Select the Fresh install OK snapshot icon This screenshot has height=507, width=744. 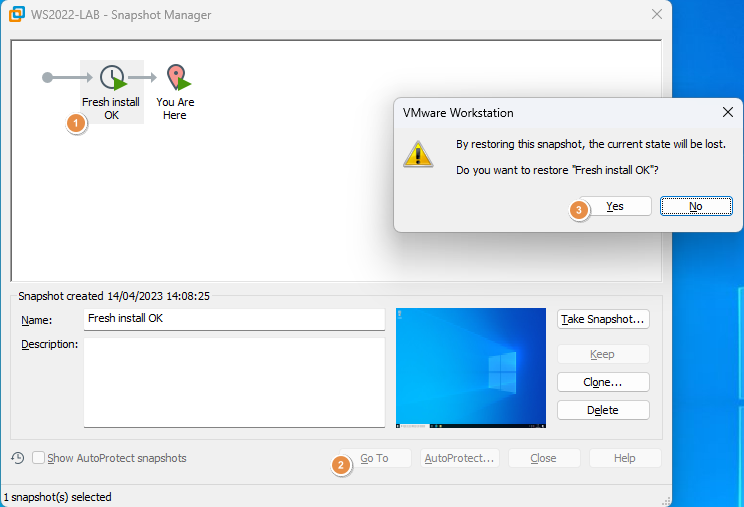click(113, 77)
